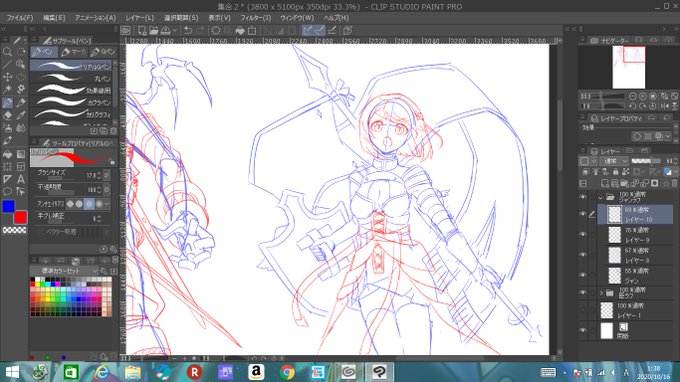Expand the second layer folder arrow

tap(602, 294)
